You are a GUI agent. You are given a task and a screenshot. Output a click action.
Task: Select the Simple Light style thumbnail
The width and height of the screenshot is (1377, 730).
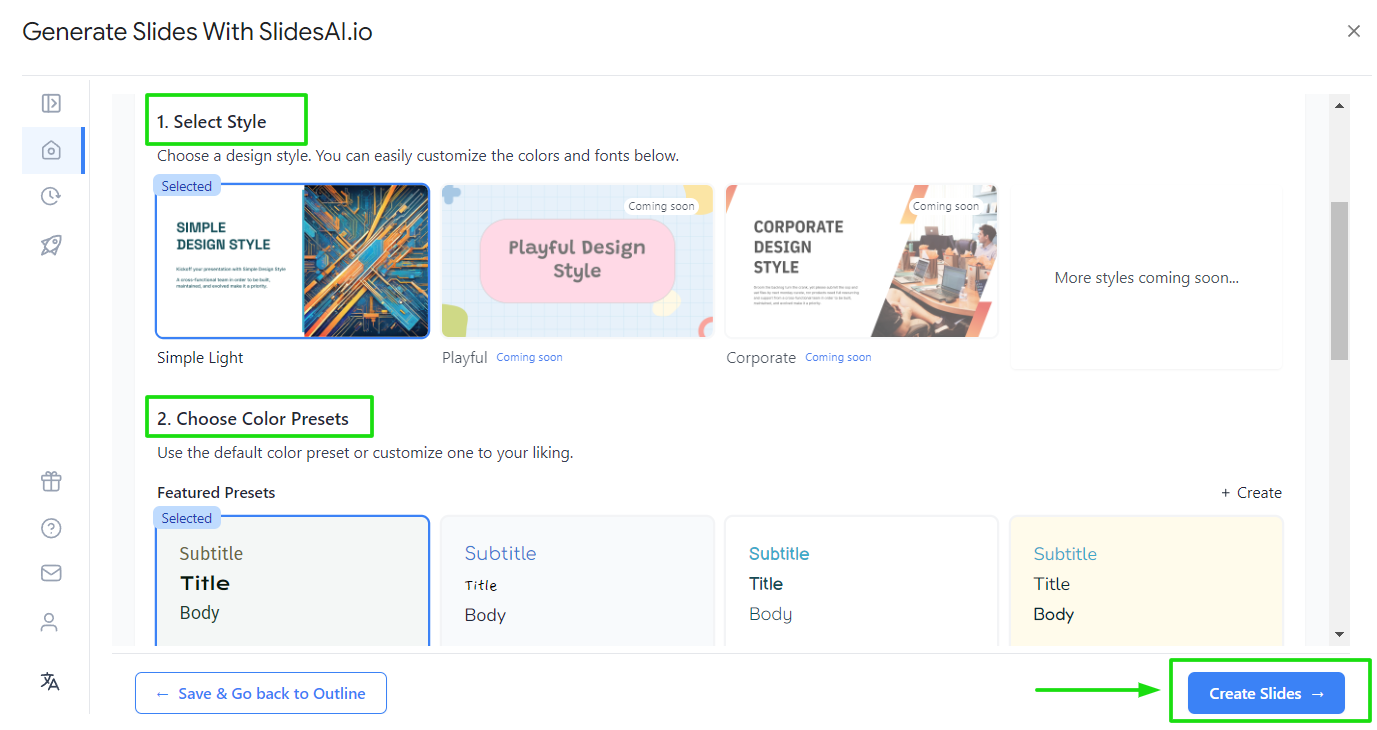[x=293, y=261]
